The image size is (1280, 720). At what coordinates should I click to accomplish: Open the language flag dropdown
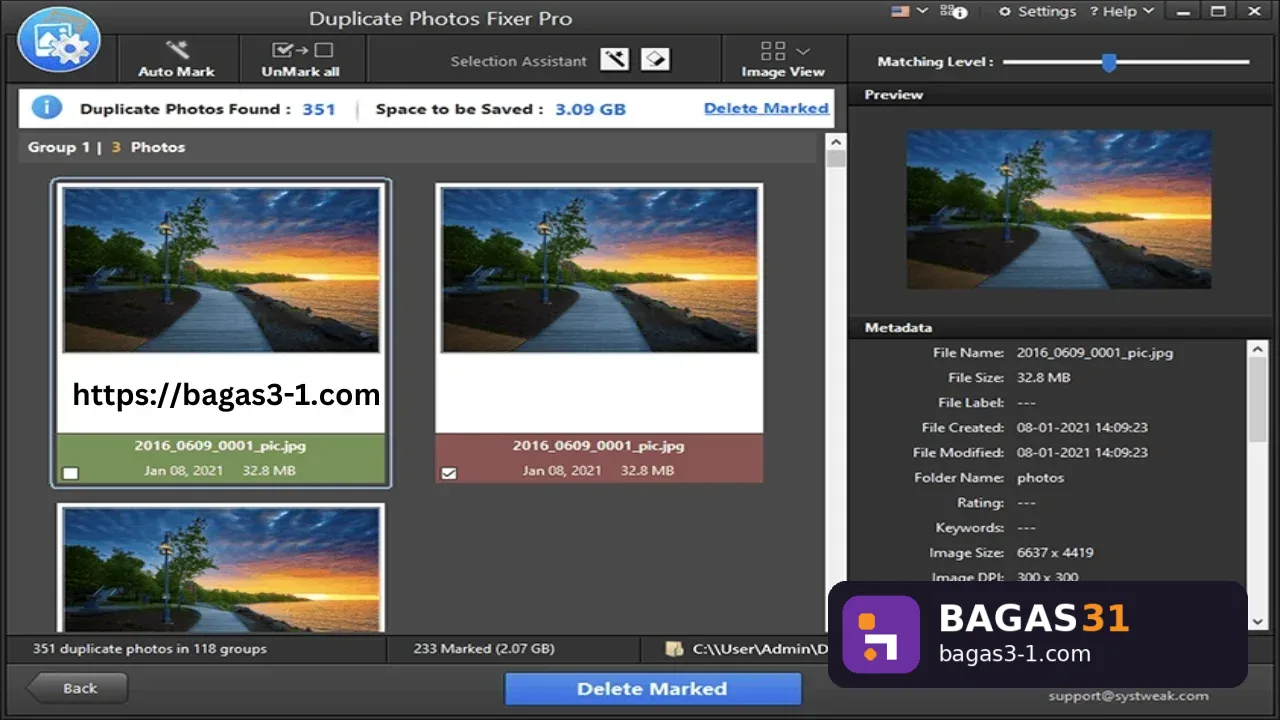[x=908, y=11]
